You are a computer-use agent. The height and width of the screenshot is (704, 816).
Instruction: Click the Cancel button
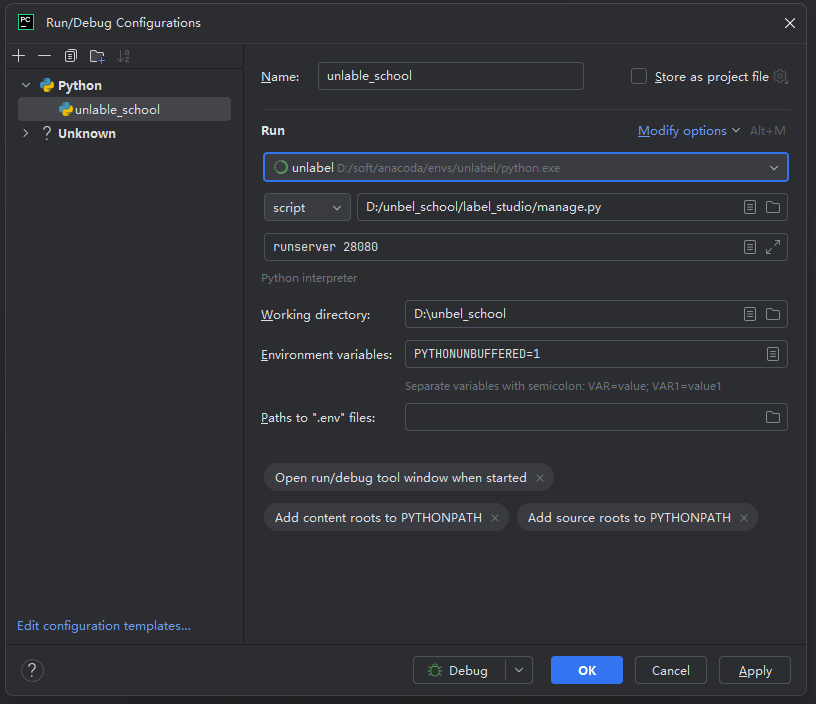tap(670, 670)
